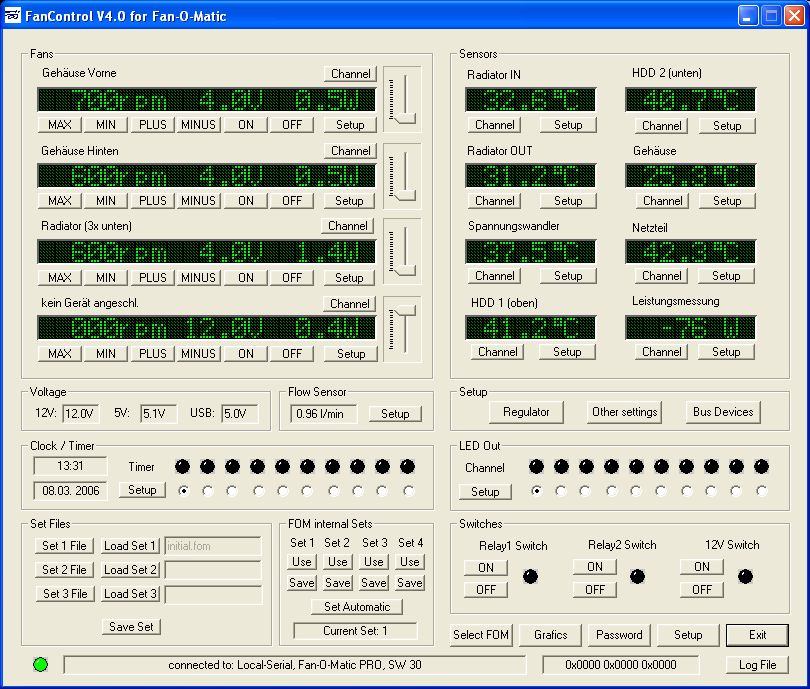Open Channel settings for Radiator IN sensor

[x=495, y=125]
